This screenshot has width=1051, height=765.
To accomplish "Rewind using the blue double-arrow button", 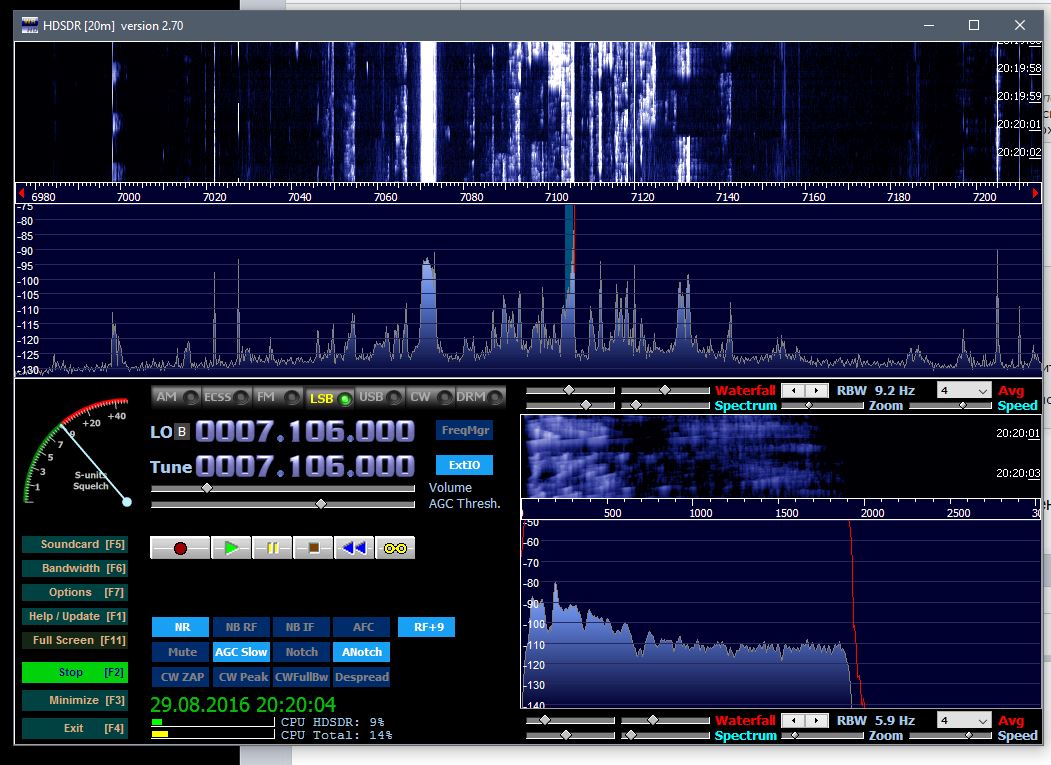I will point(354,548).
